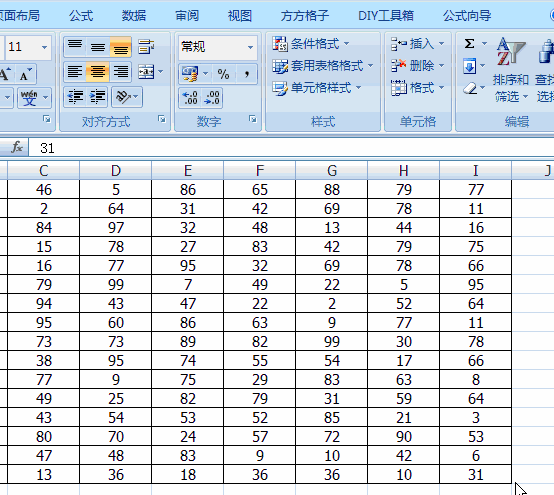
Task: Toggle bottom vertical alignment
Action: click(x=121, y=47)
